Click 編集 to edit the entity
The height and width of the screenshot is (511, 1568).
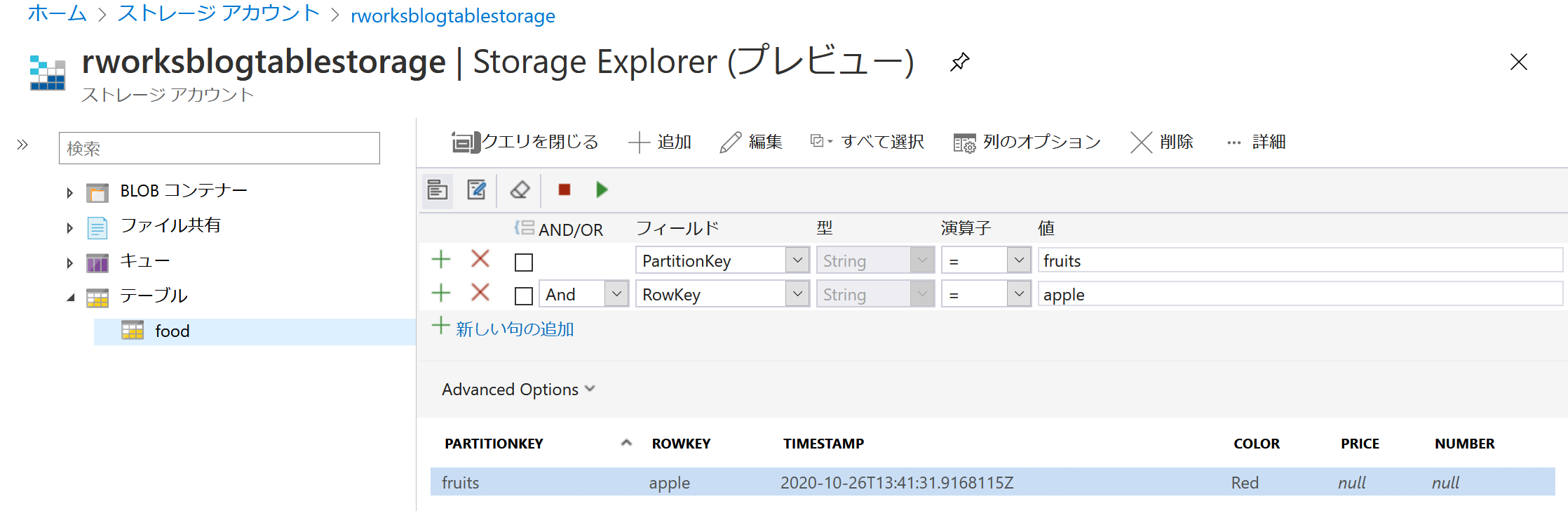pos(751,142)
